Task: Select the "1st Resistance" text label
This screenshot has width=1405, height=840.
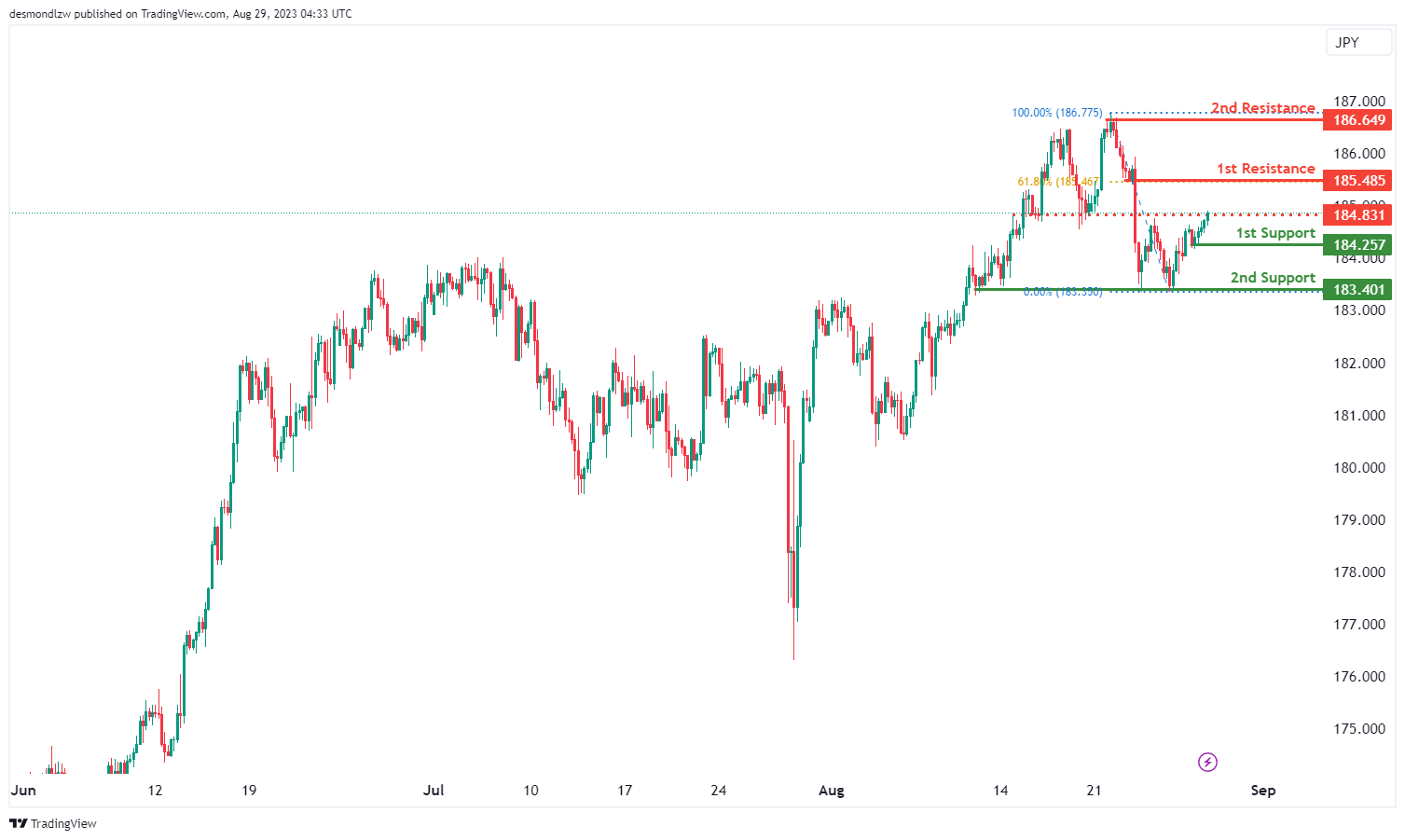Action: pyautogui.click(x=1265, y=169)
